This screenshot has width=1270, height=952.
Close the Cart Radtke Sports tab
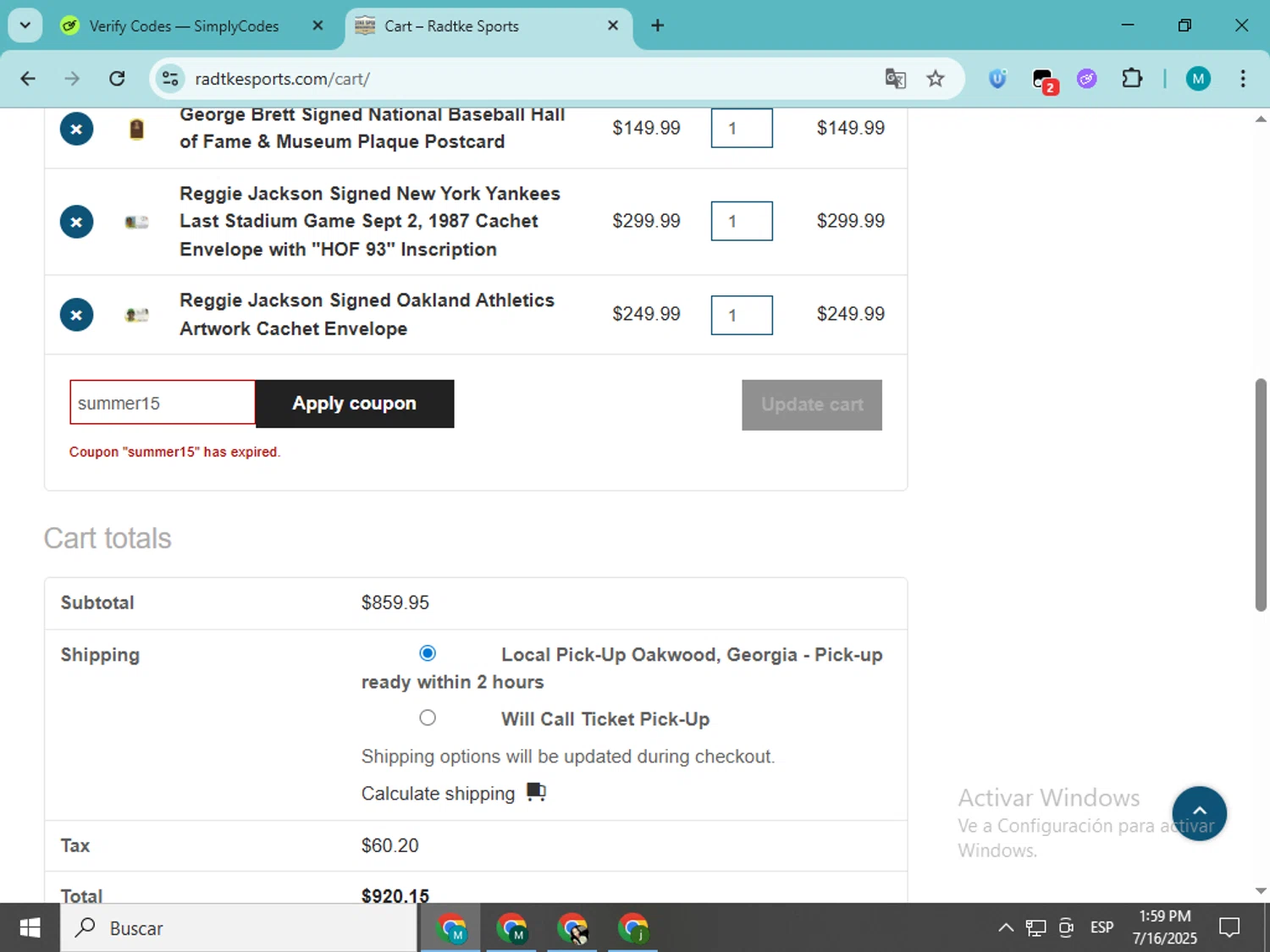[x=613, y=25]
